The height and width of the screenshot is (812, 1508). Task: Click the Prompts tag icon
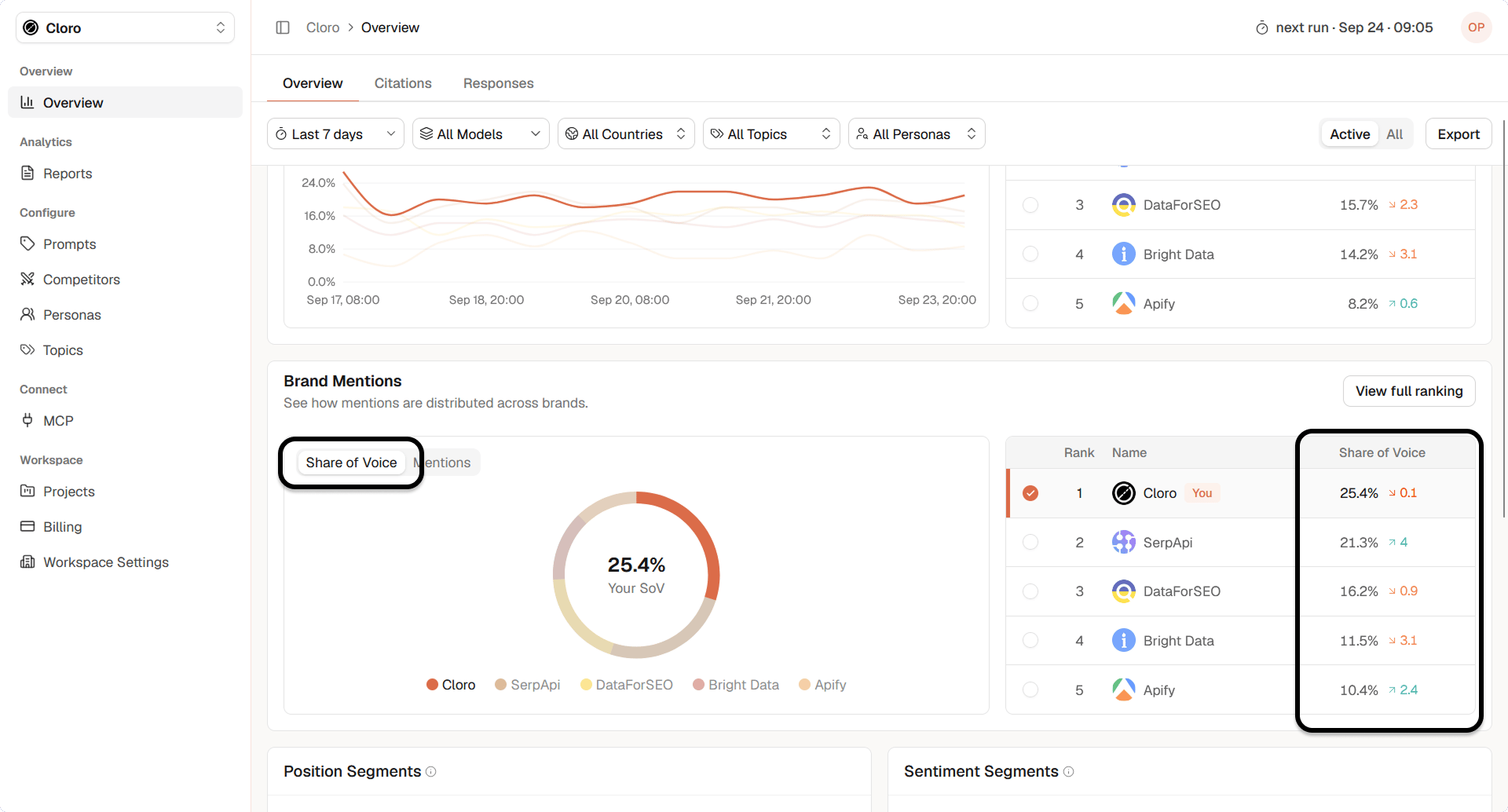coord(27,243)
